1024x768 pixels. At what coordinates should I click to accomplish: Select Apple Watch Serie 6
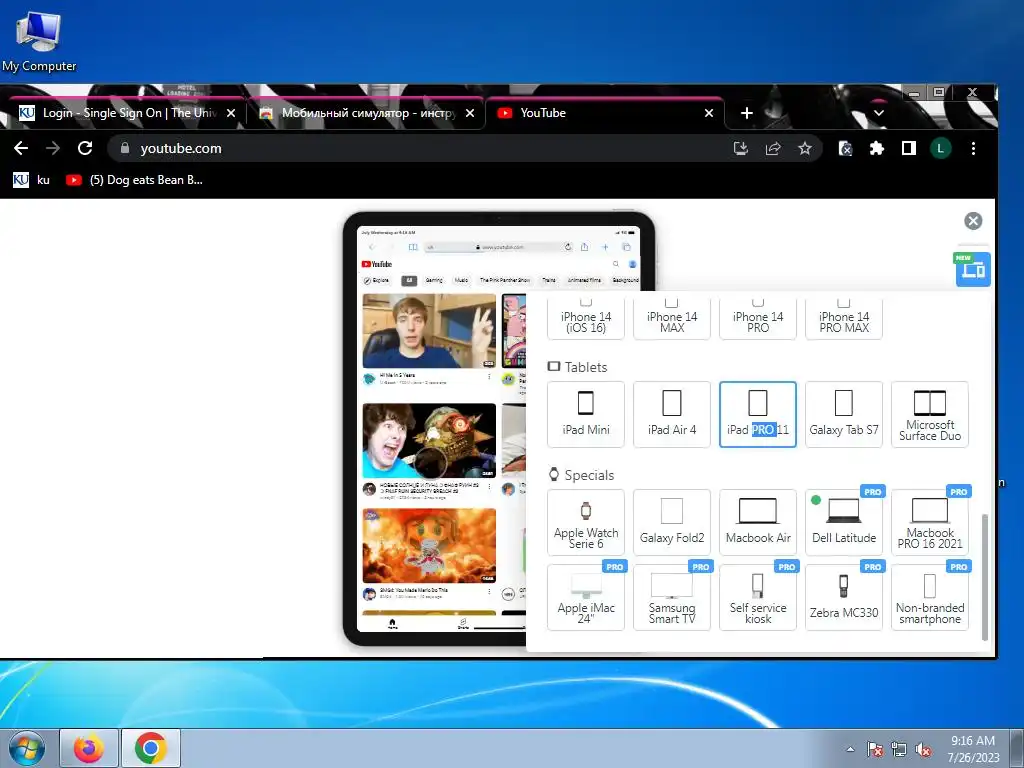click(586, 522)
